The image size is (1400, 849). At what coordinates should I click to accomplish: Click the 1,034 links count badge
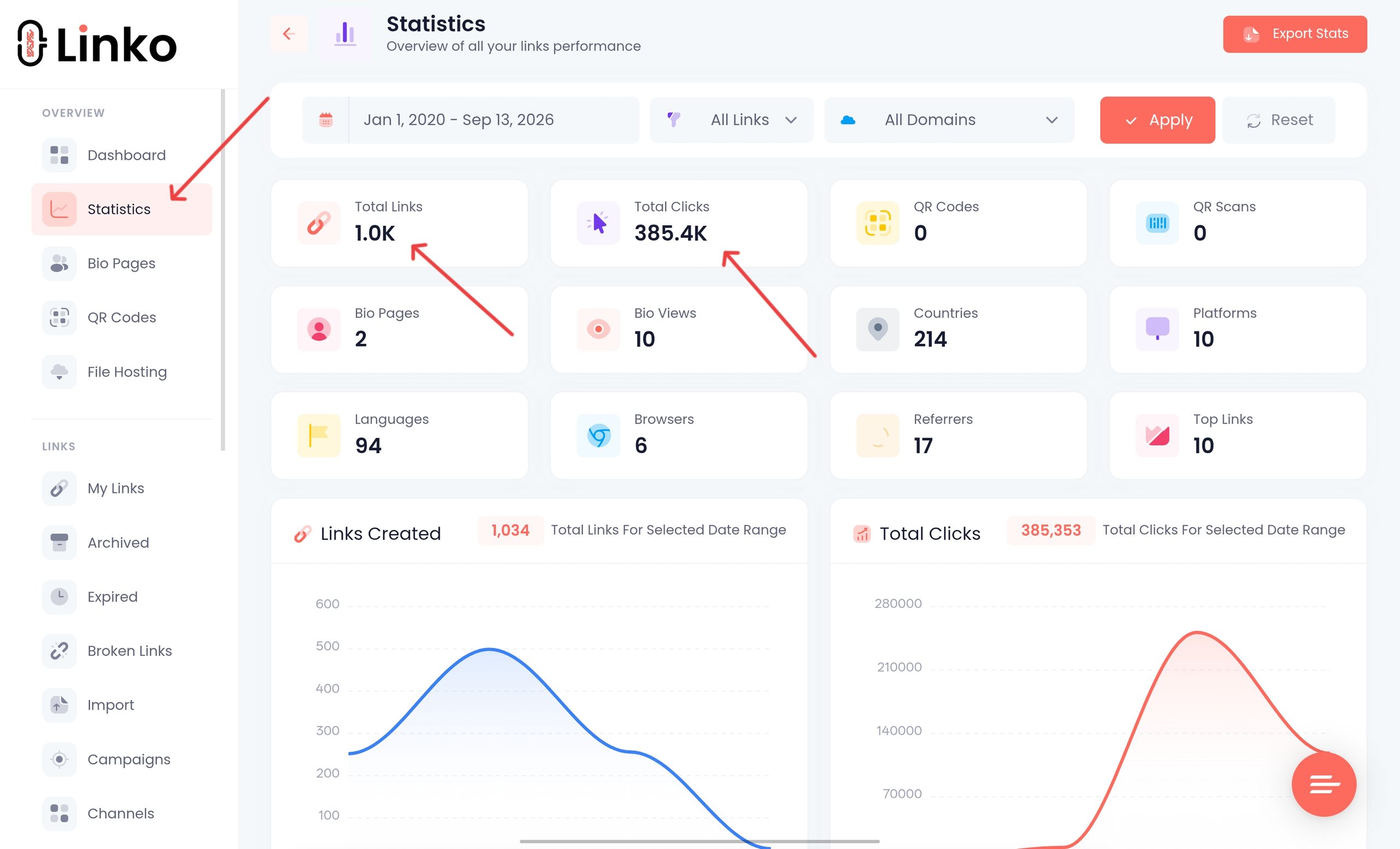510,530
